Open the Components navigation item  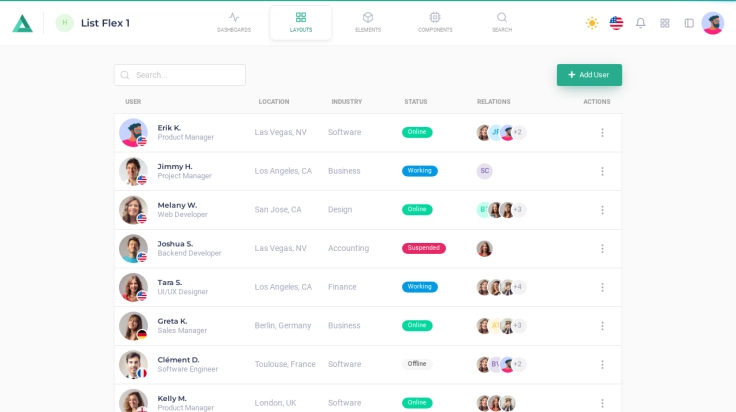point(435,22)
